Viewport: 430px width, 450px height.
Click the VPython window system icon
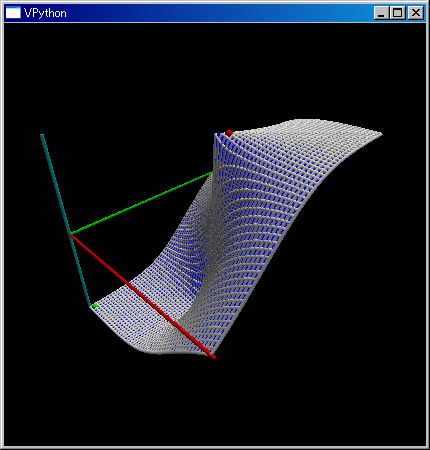tap(13, 13)
